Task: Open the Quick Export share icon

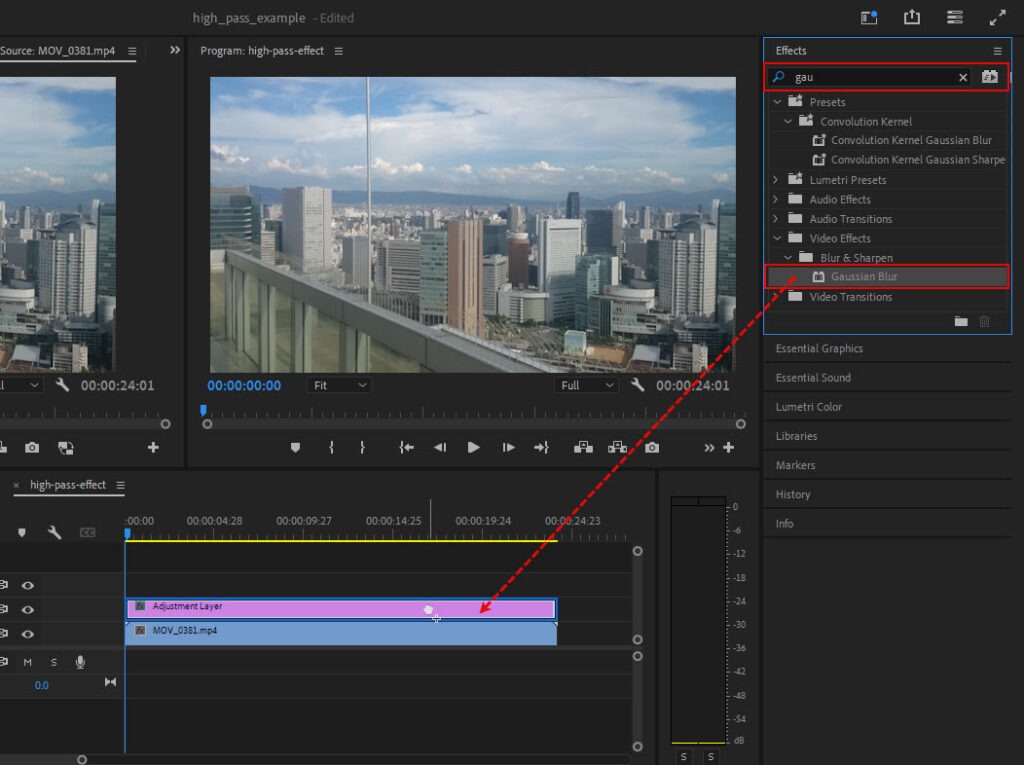Action: 912,17
